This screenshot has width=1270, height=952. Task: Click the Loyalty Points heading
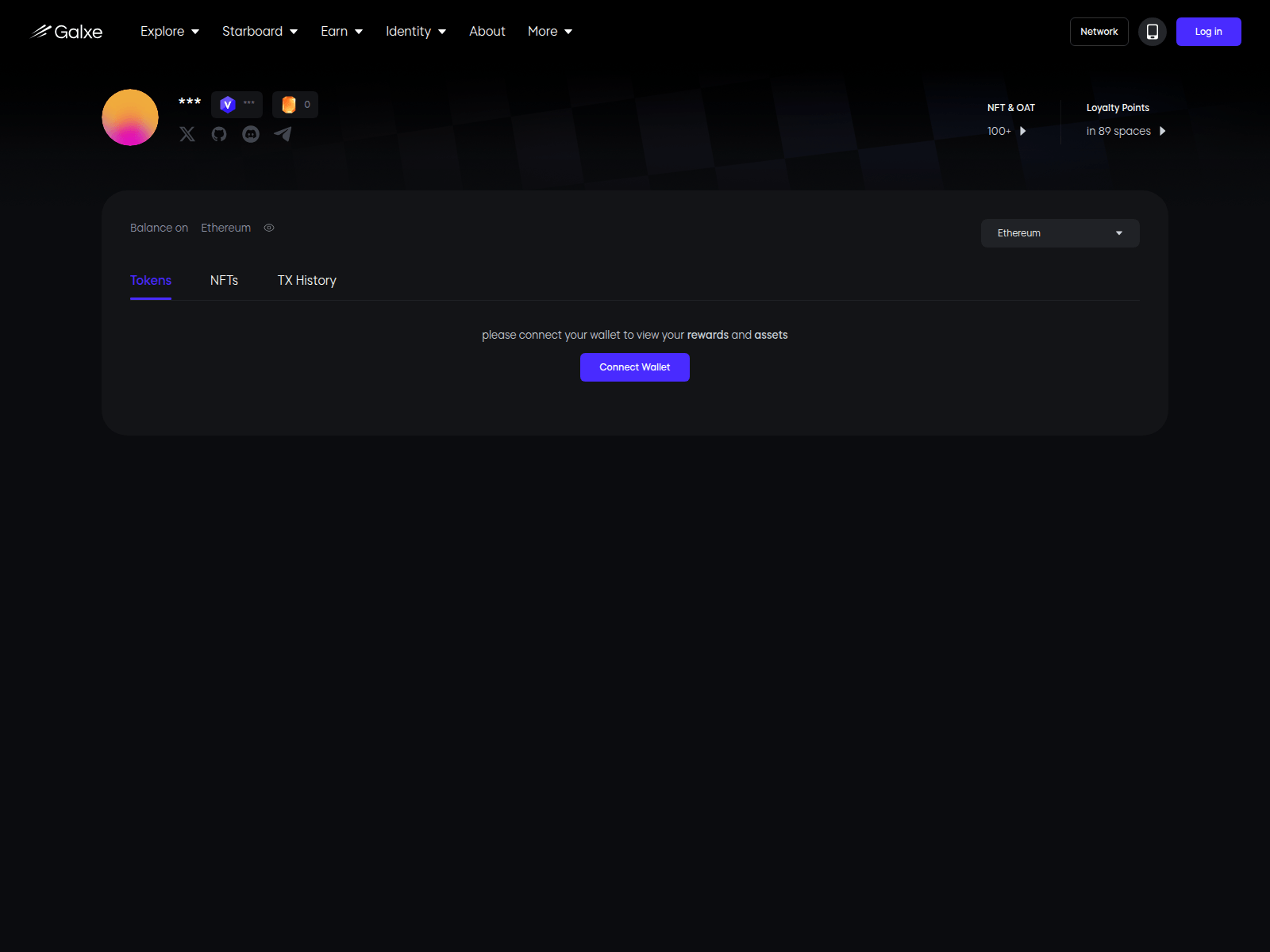coord(1118,108)
